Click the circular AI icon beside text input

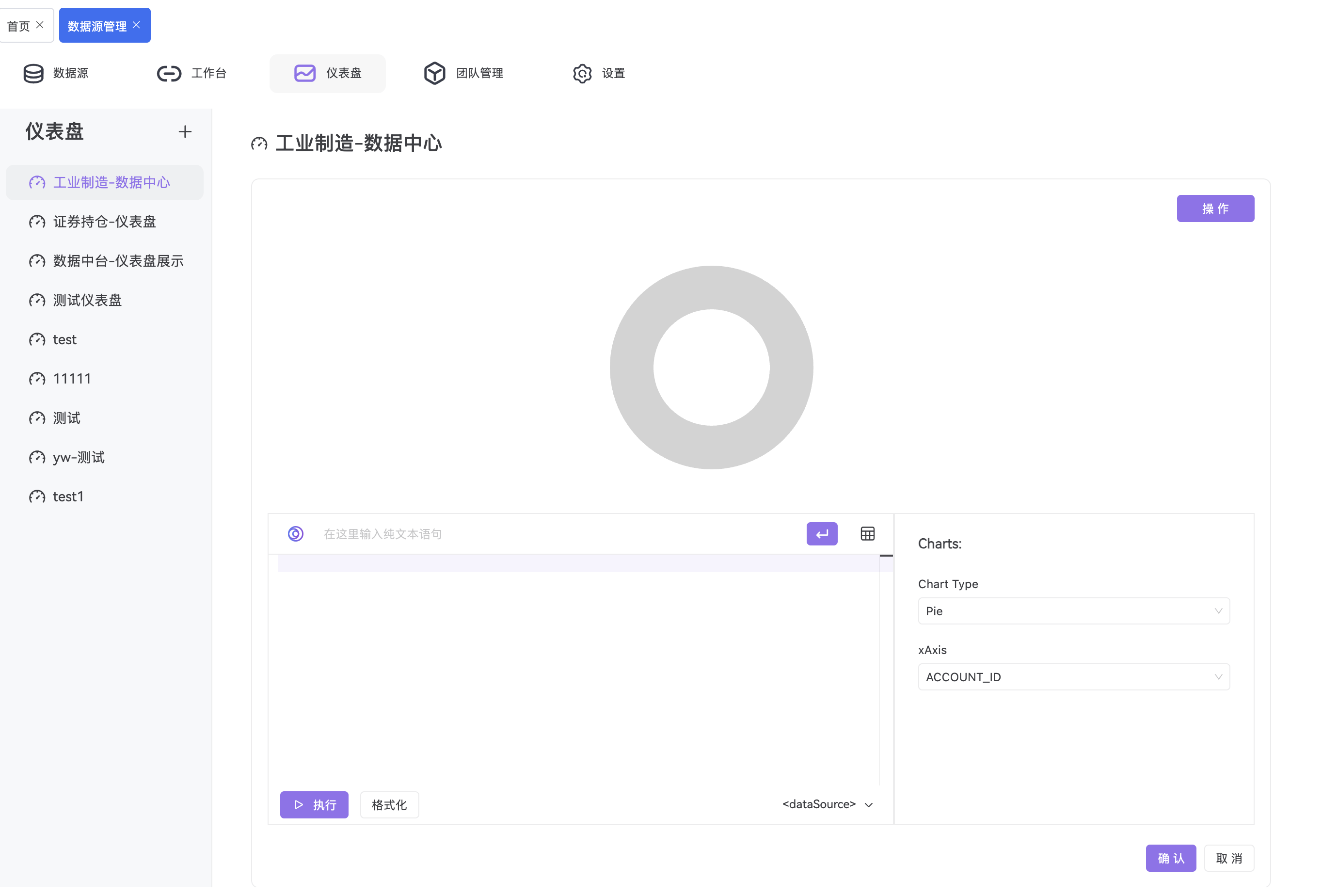(295, 534)
